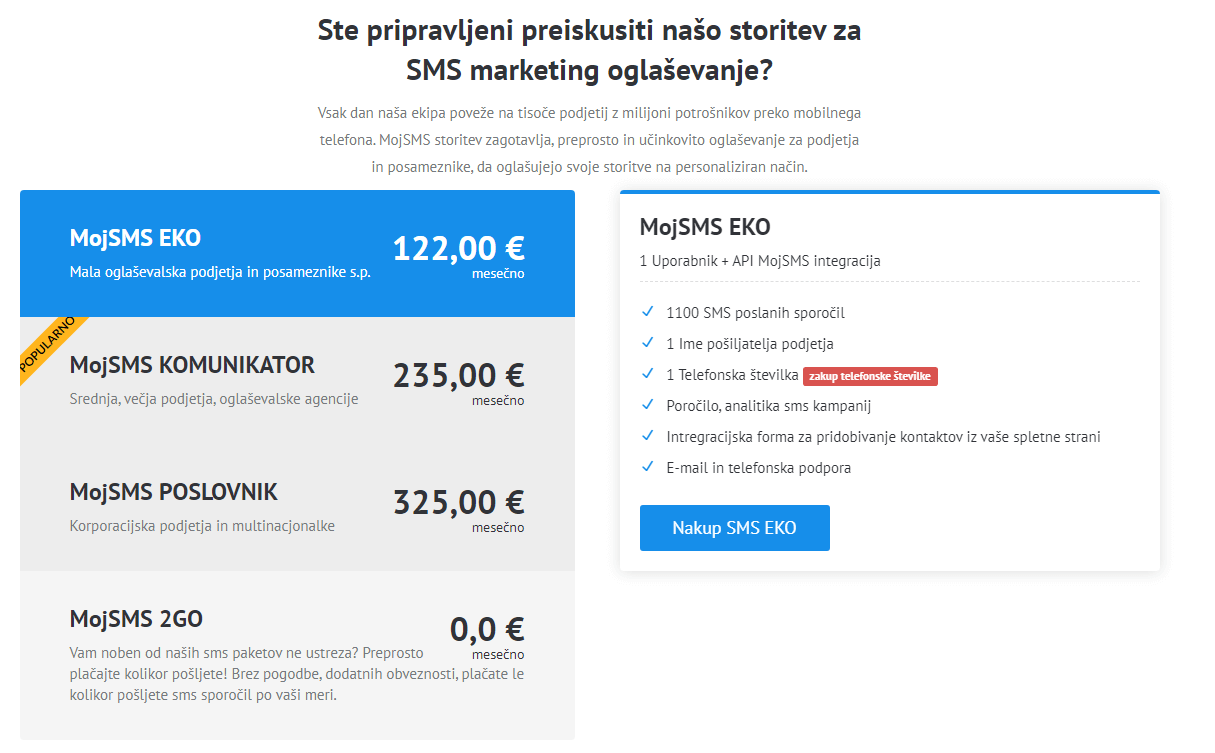Click the 0,0 € price label
This screenshot has height=753, width=1215.
pyautogui.click(x=487, y=629)
